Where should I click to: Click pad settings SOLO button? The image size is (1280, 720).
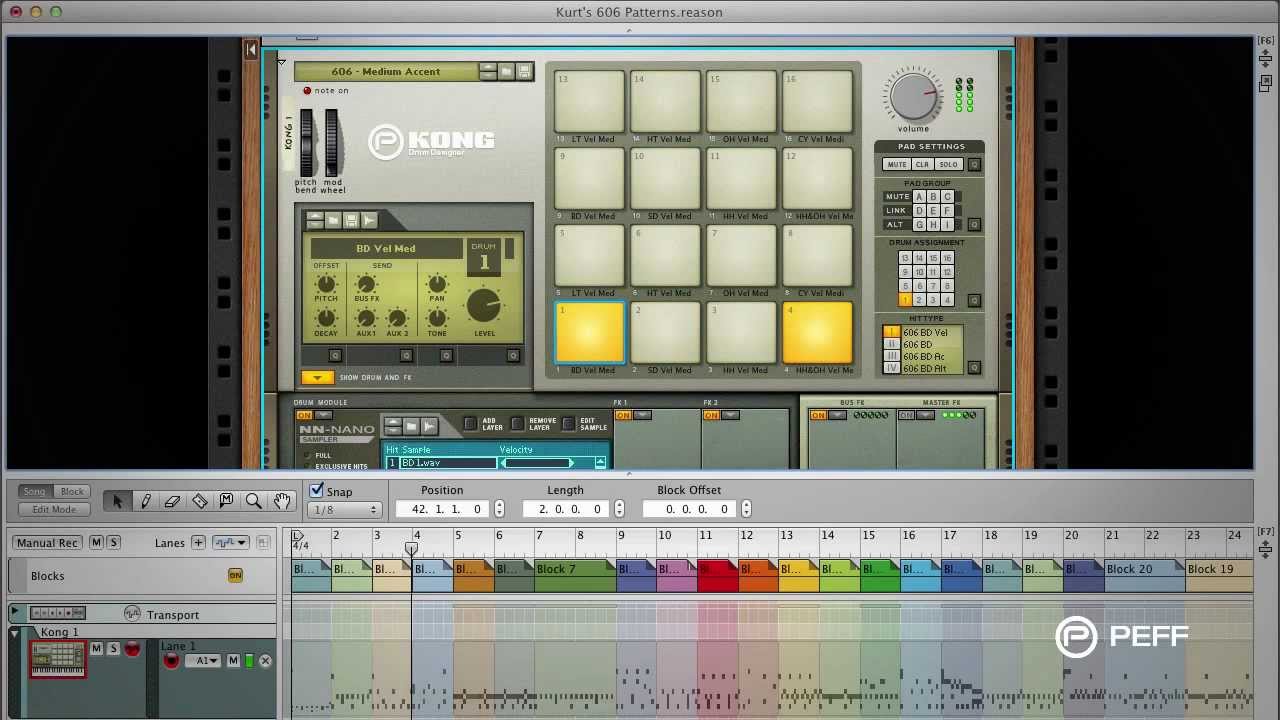pyautogui.click(x=948, y=164)
